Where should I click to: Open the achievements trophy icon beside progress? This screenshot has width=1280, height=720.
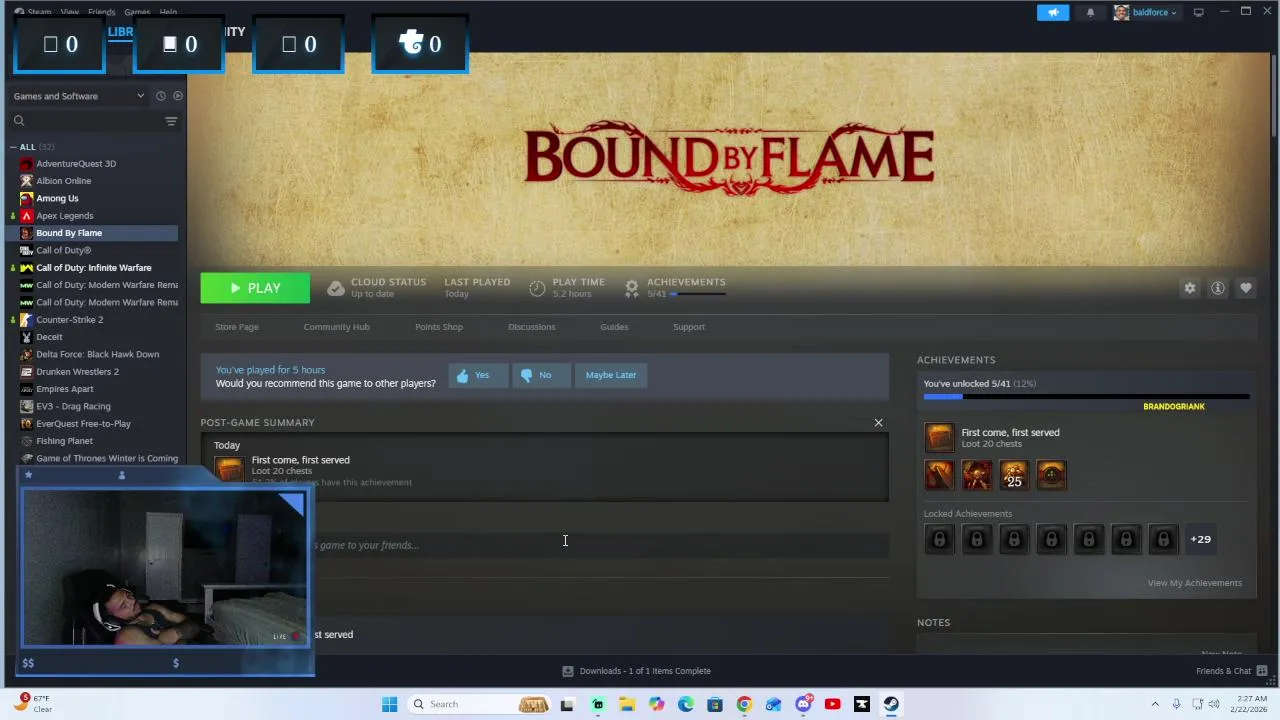632,288
